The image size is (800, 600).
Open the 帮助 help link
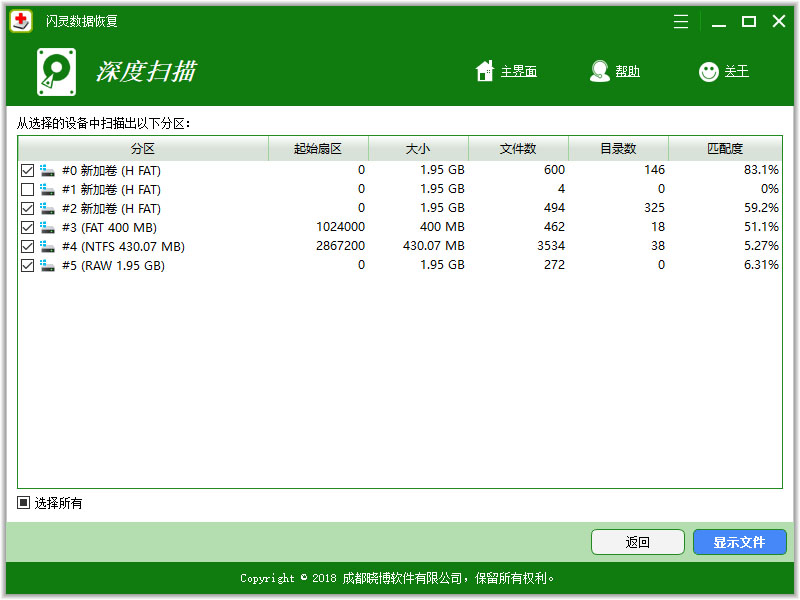pos(628,71)
